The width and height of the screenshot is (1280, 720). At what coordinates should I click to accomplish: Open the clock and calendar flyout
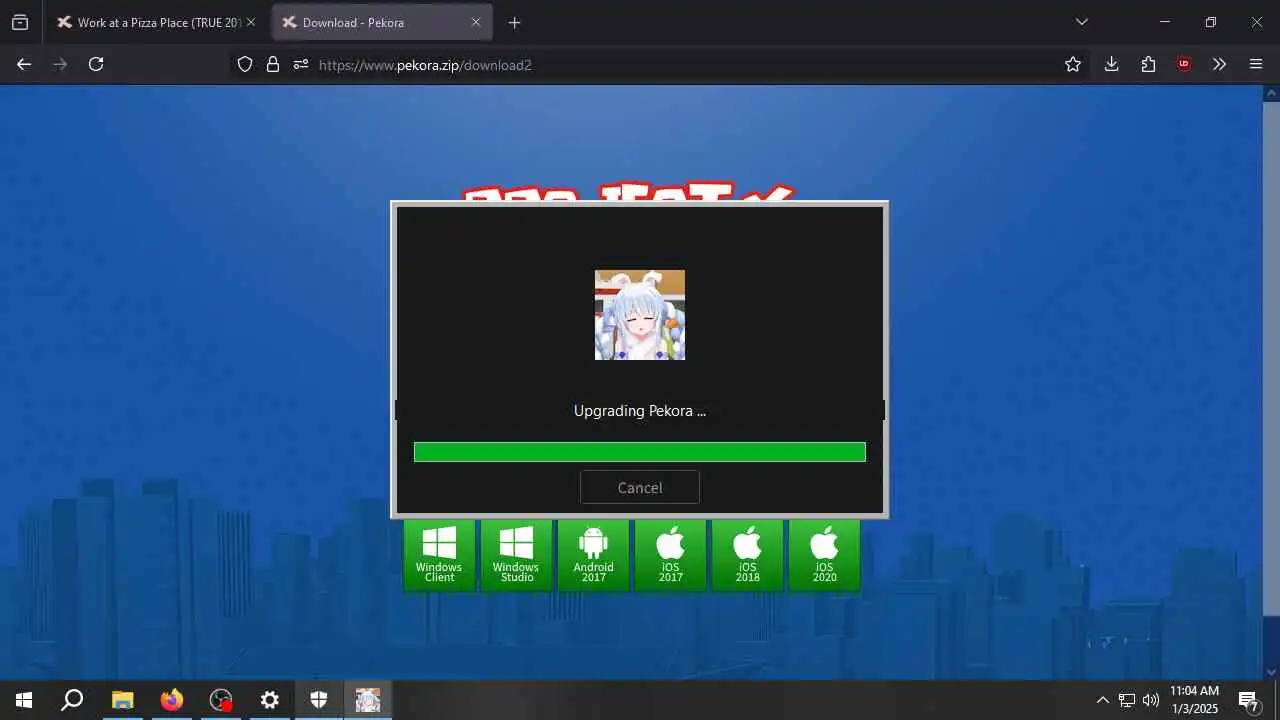[x=1195, y=700]
